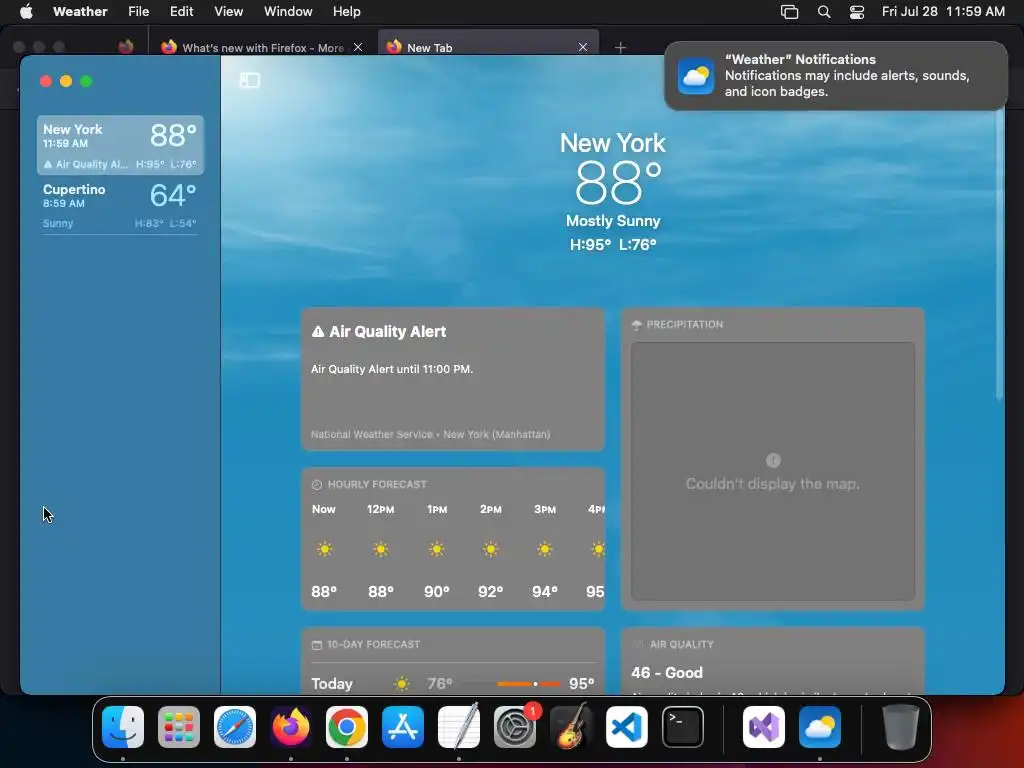The image size is (1024, 768).
Task: Toggle the Weather sidebar icon
Action: point(249,80)
